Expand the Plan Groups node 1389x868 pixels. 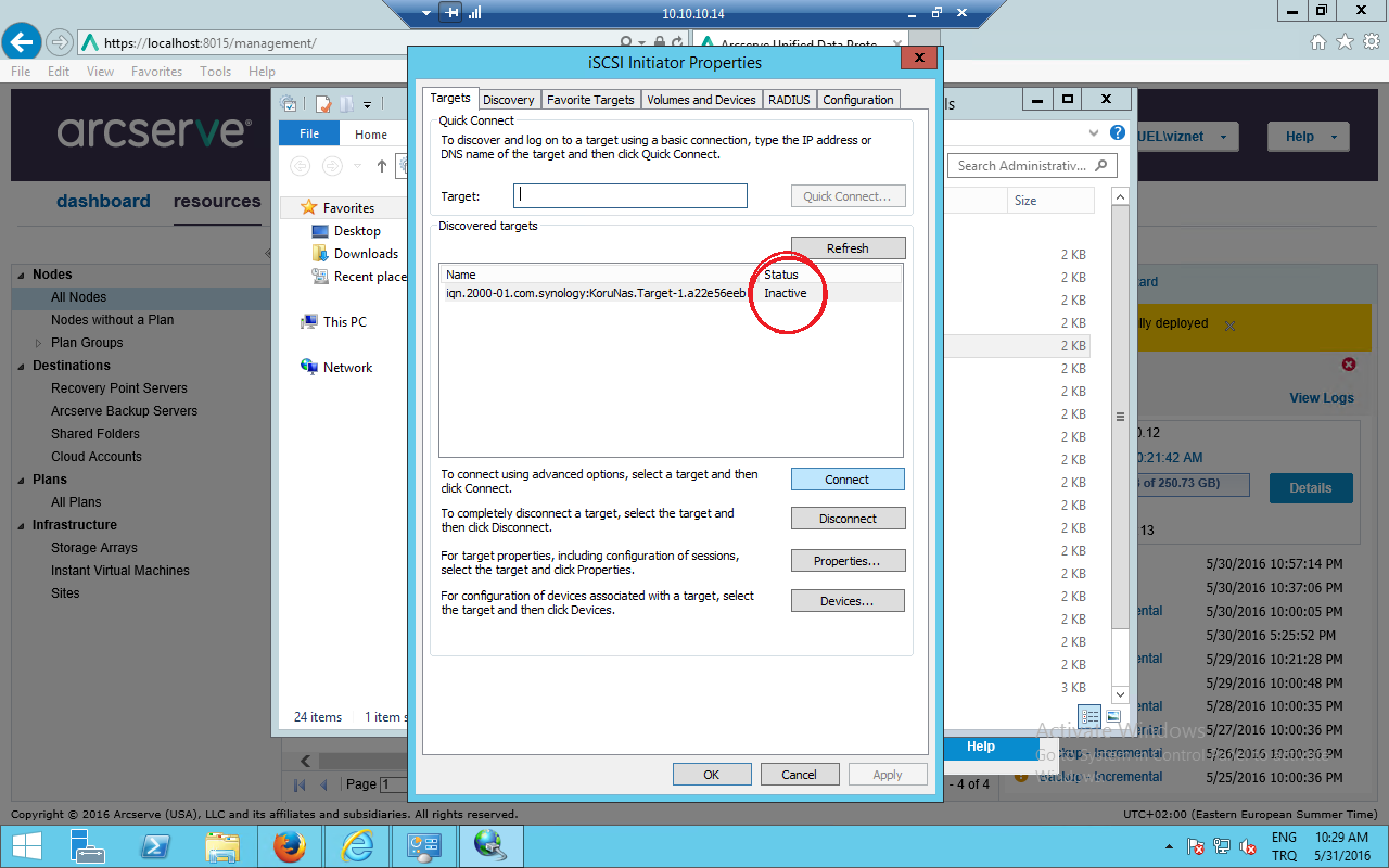point(39,343)
